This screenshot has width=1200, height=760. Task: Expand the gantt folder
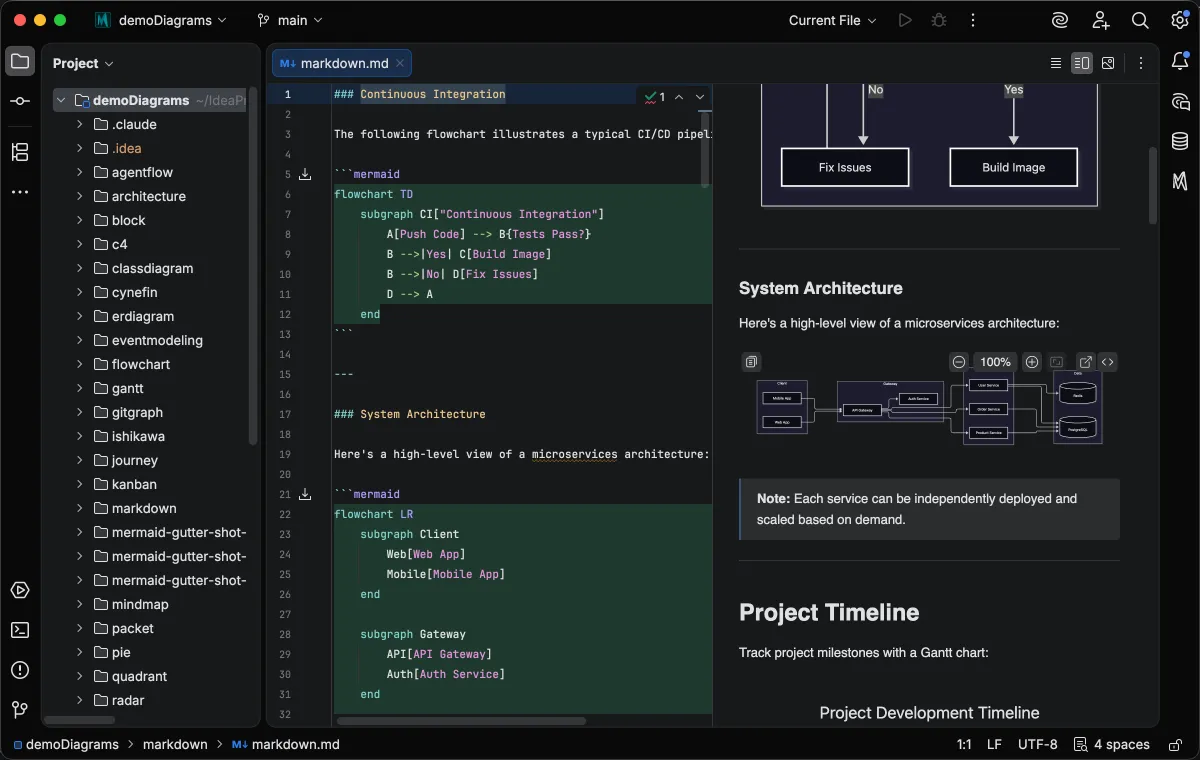[80, 388]
